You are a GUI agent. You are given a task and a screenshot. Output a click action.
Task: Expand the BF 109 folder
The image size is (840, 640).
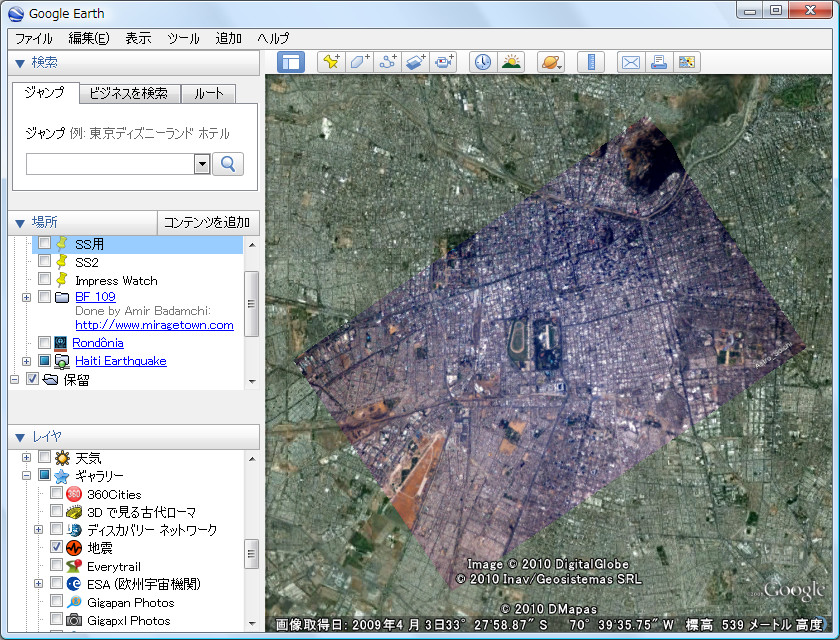coord(26,297)
